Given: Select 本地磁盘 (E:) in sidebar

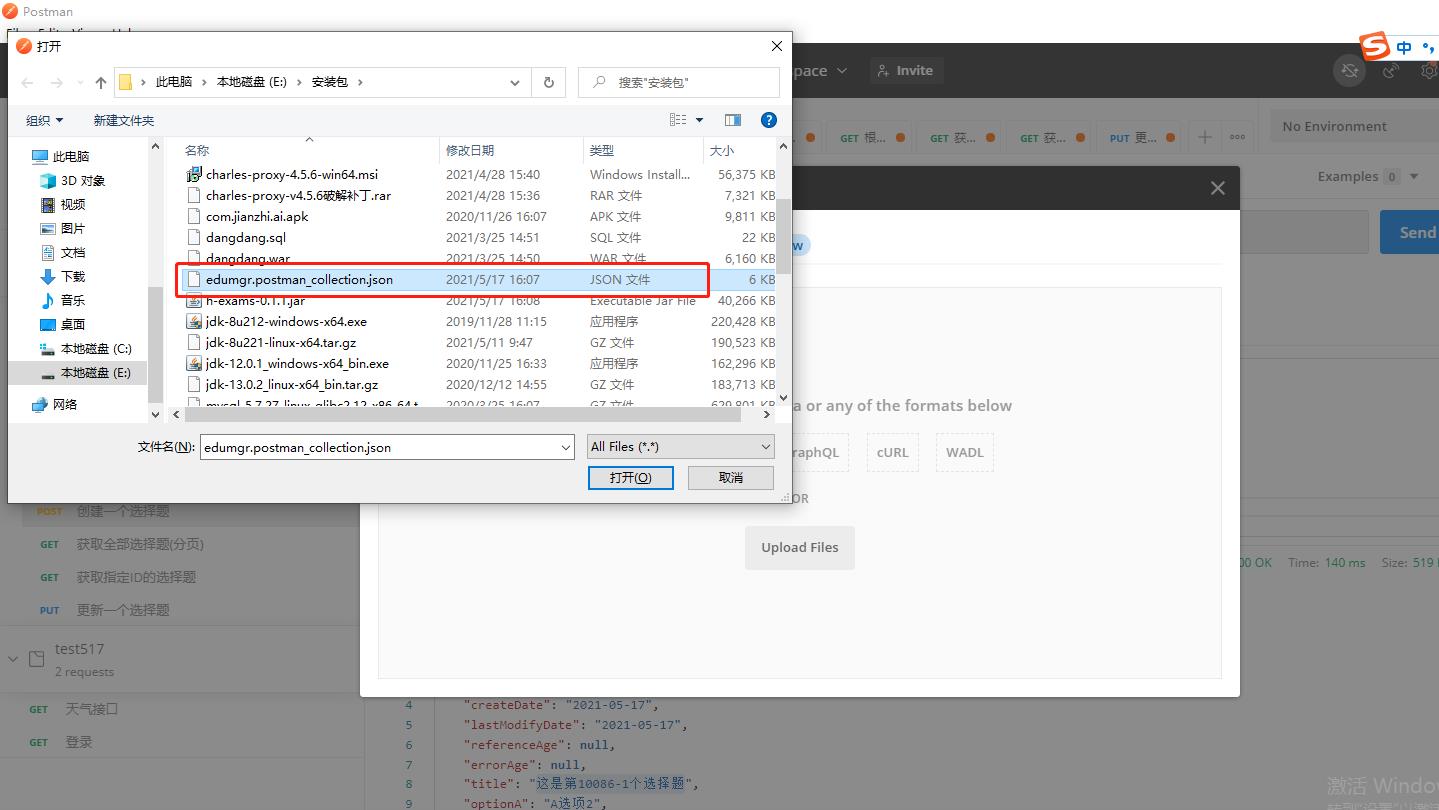Looking at the screenshot, I should tap(86, 372).
